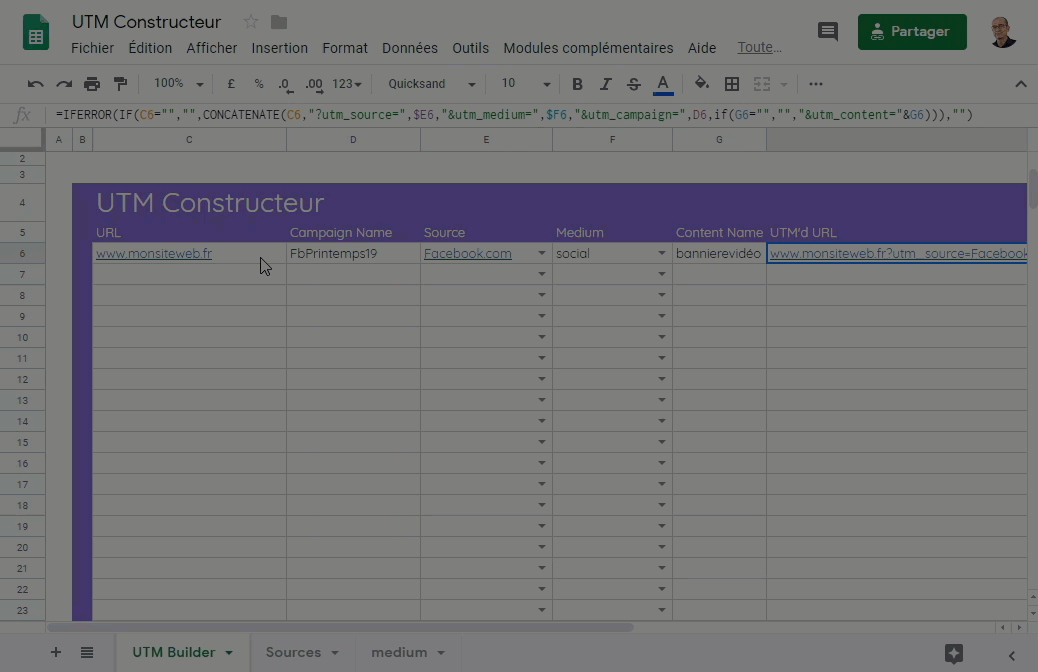This screenshot has height=672, width=1038.
Task: Select the paint format roller icon
Action: tap(120, 84)
